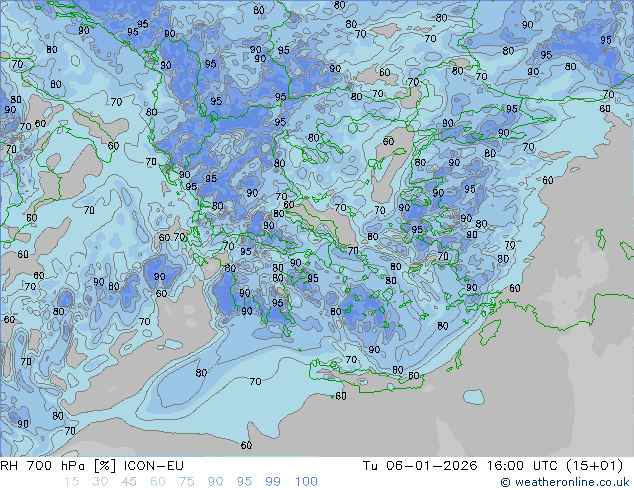Click the "16:00 UTC" time text
Screen dimensions: 634x490
click(523, 466)
